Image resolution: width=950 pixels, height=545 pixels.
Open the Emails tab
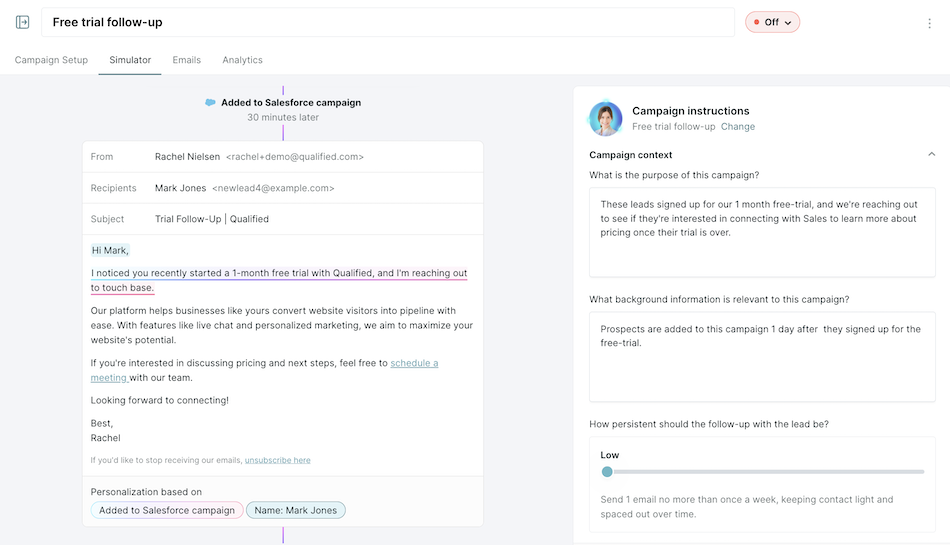tap(187, 60)
